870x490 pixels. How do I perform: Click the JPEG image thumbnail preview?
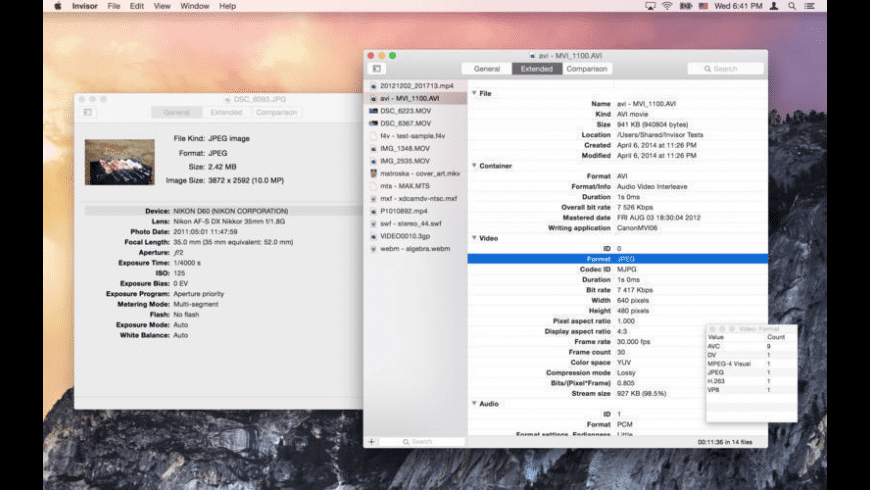point(120,161)
